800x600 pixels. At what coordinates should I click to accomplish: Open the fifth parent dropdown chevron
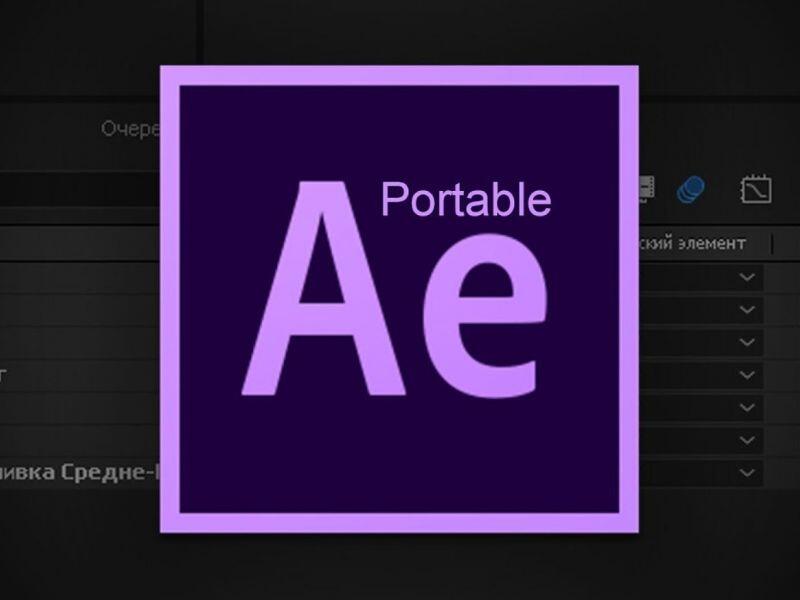747,408
